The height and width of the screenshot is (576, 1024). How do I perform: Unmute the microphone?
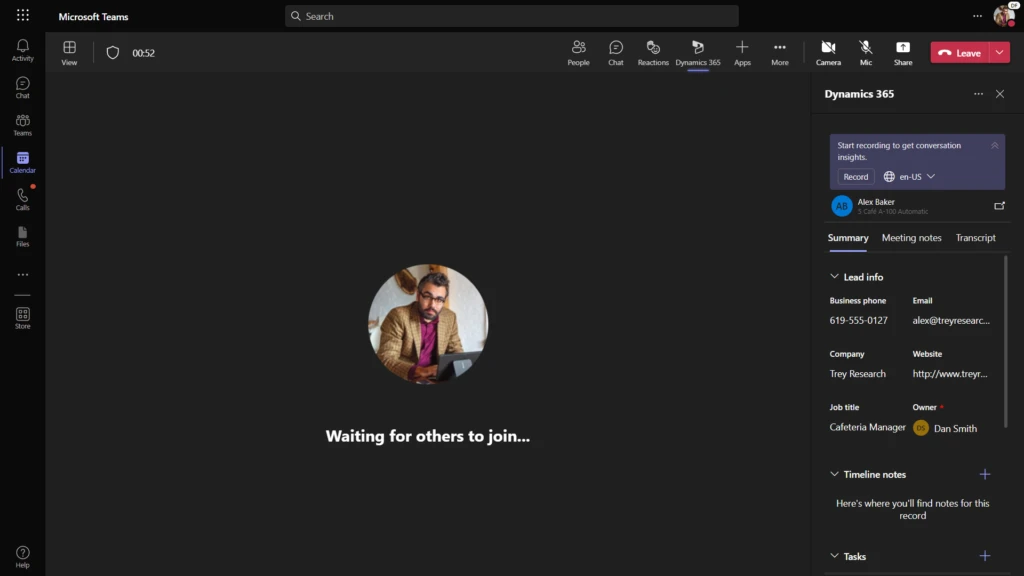coord(865,52)
